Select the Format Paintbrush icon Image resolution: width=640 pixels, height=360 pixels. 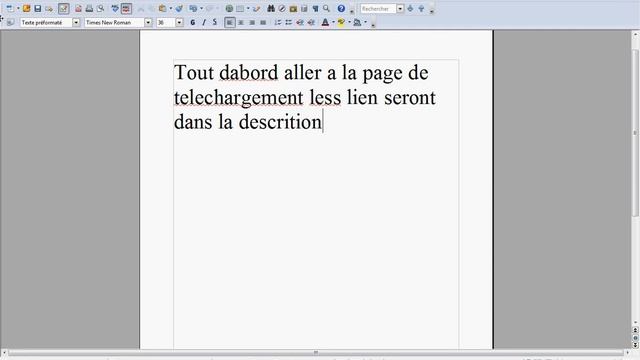[x=179, y=8]
